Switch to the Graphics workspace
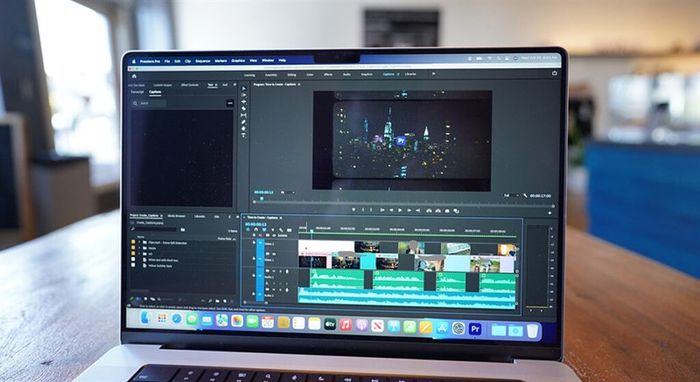Screen dimensions: 700x382 (367, 75)
